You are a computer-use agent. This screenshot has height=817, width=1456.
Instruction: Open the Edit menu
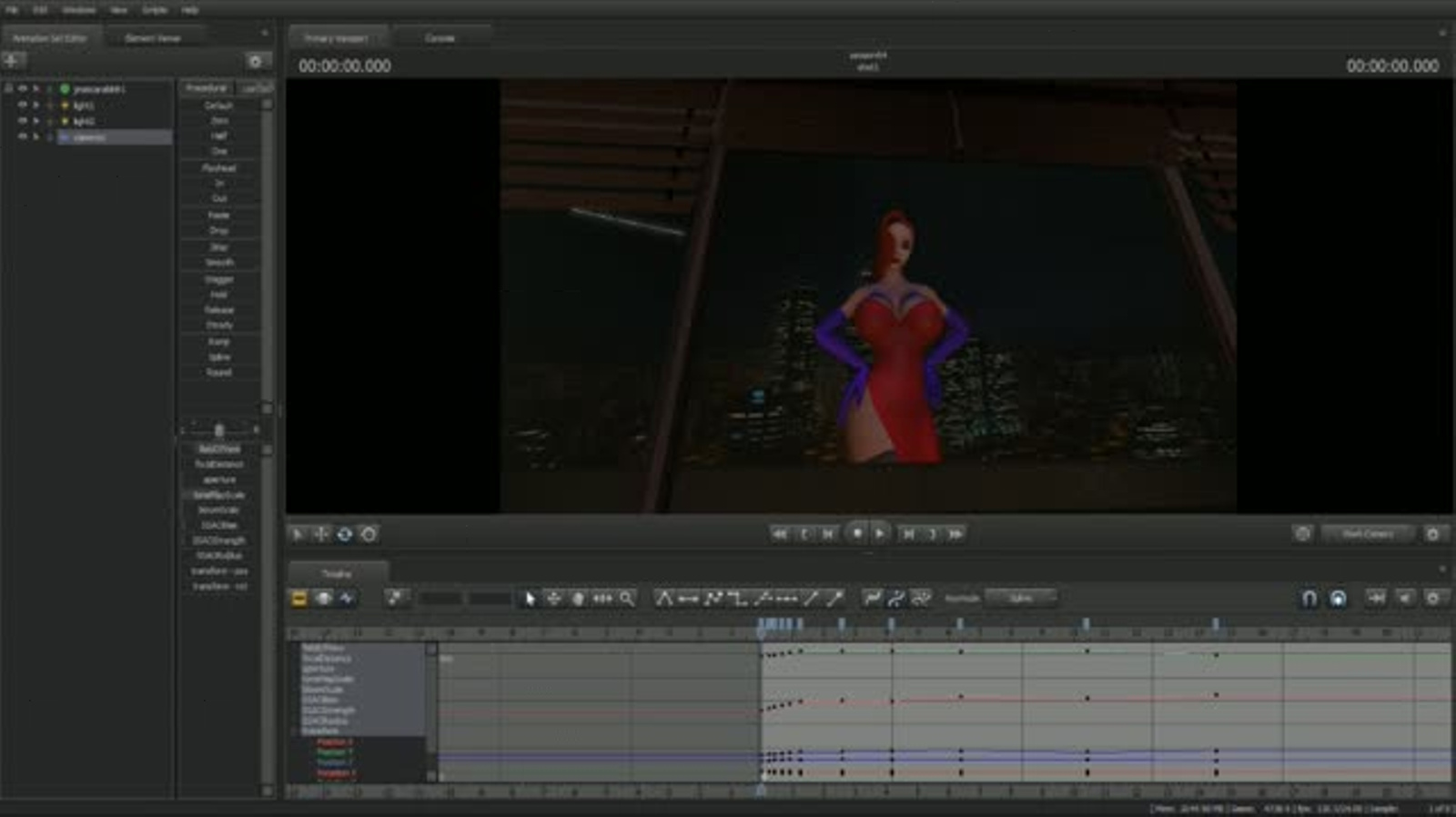[40, 9]
